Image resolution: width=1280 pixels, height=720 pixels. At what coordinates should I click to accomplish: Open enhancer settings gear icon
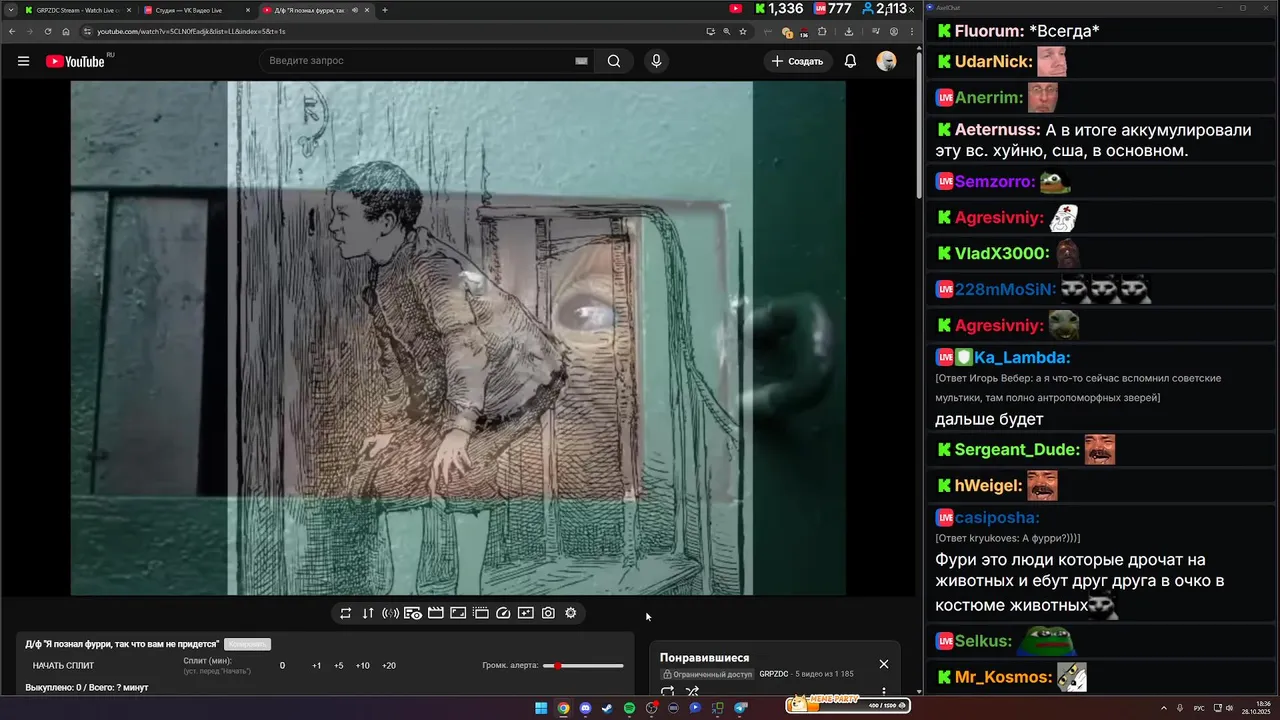(x=571, y=613)
